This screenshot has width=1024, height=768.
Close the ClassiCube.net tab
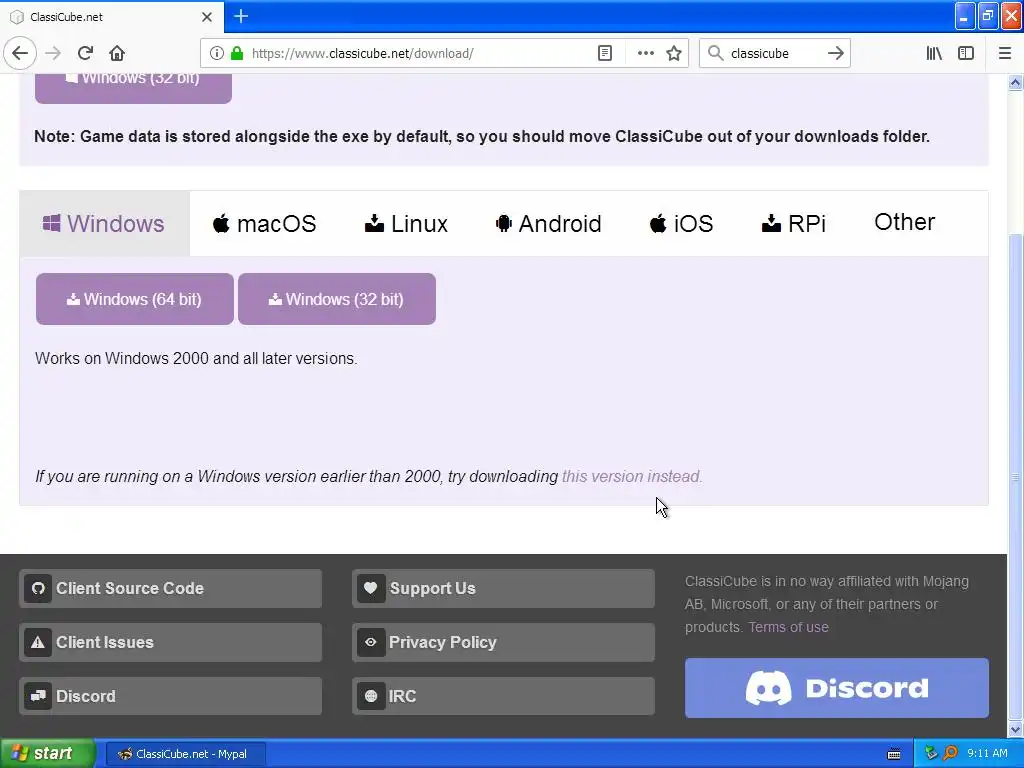coord(206,17)
